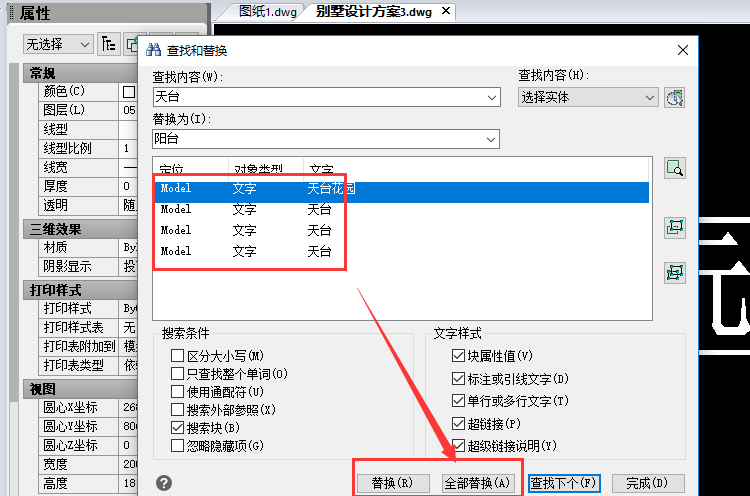This screenshot has width=750, height=496.
Task: Click the 圆心X坐标 property row
Action: pyautogui.click(x=88, y=407)
